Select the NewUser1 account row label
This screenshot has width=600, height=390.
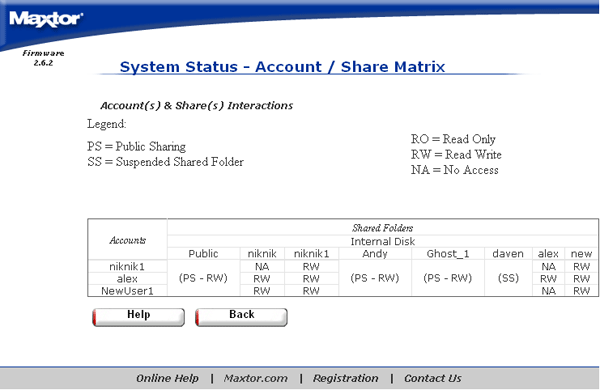(127, 291)
